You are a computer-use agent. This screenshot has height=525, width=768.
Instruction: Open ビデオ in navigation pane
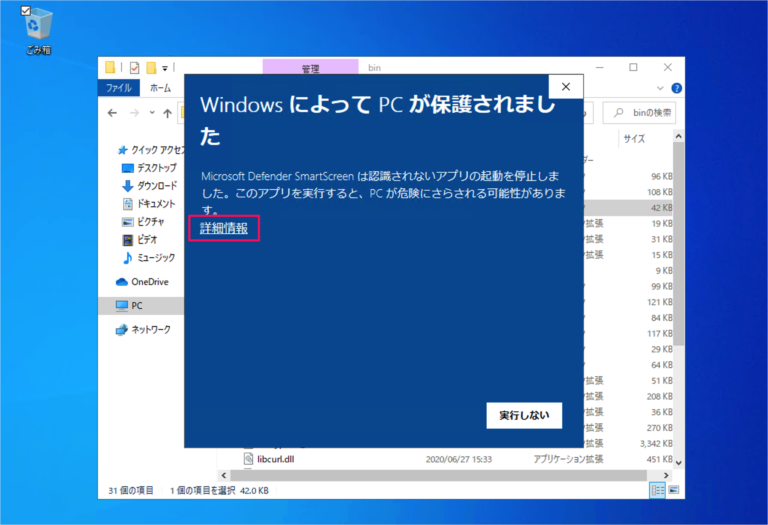[140, 239]
